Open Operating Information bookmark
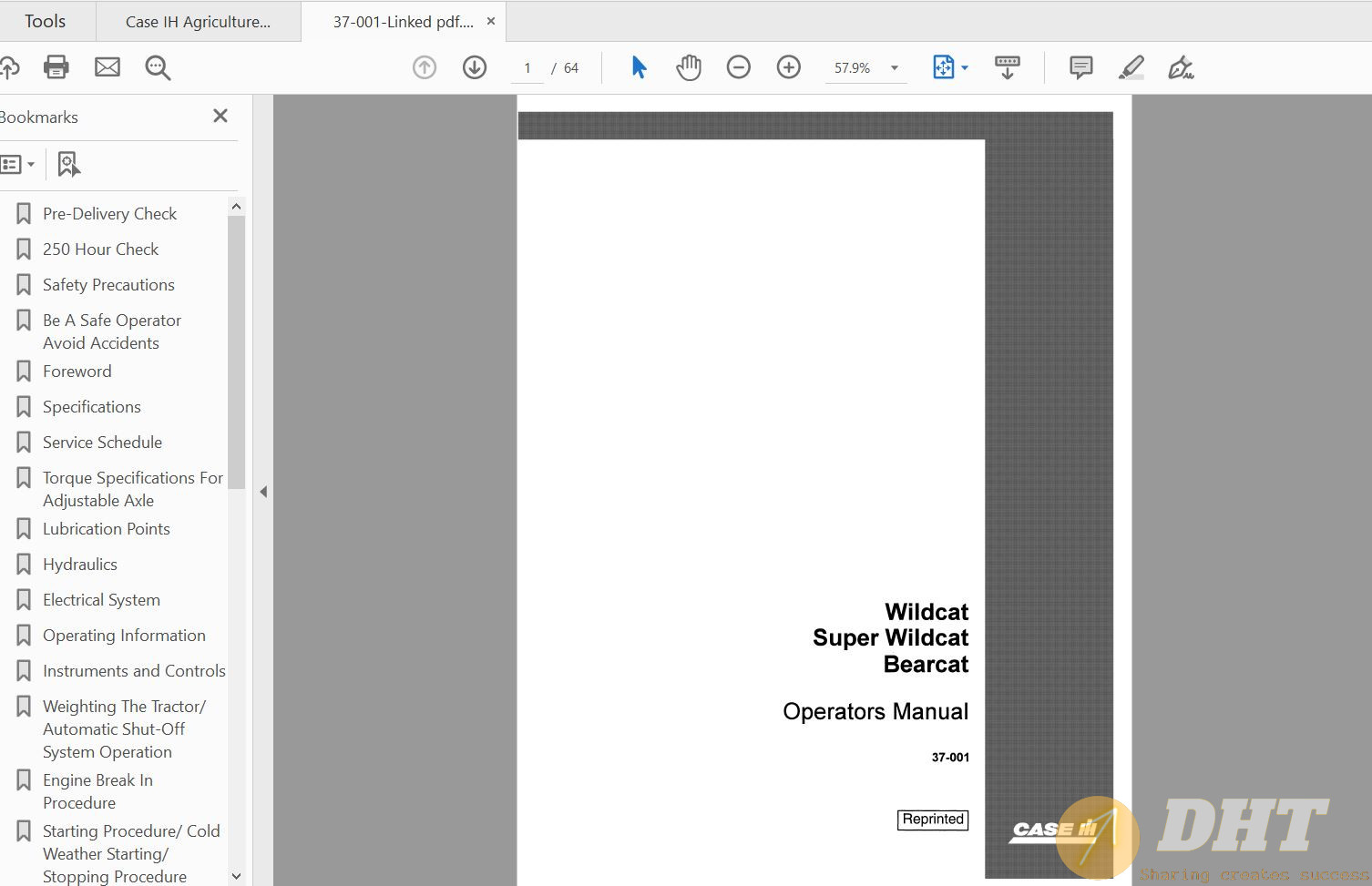The image size is (1372, 886). [124, 636]
